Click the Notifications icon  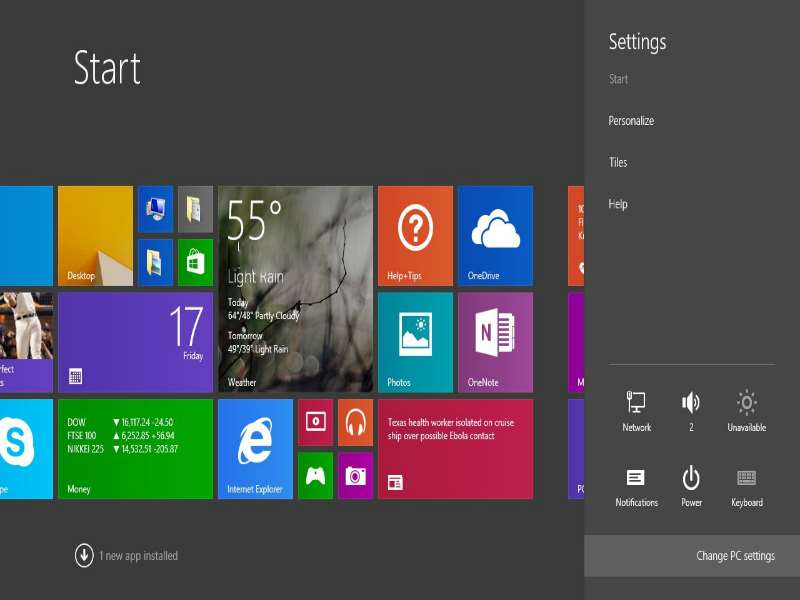click(636, 479)
